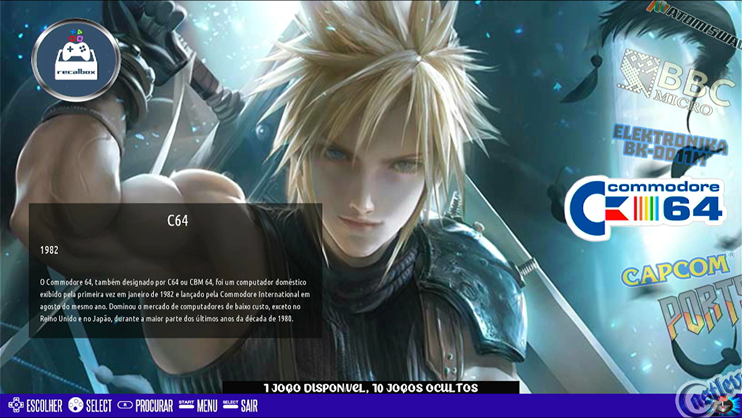Image resolution: width=742 pixels, height=418 pixels.
Task: Click the '1 JOGO DISPONVEL, 10 JOGOS OCULTOS' banner
Action: tap(371, 388)
